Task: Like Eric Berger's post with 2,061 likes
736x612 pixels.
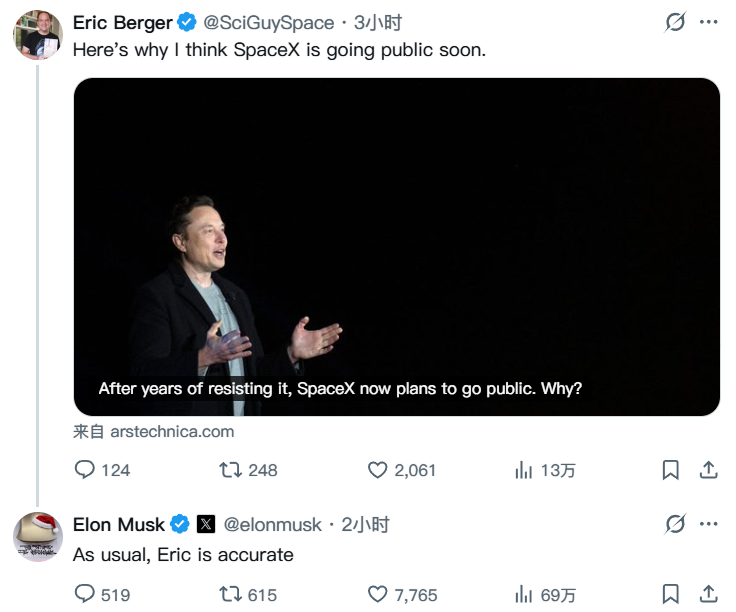Action: (377, 469)
